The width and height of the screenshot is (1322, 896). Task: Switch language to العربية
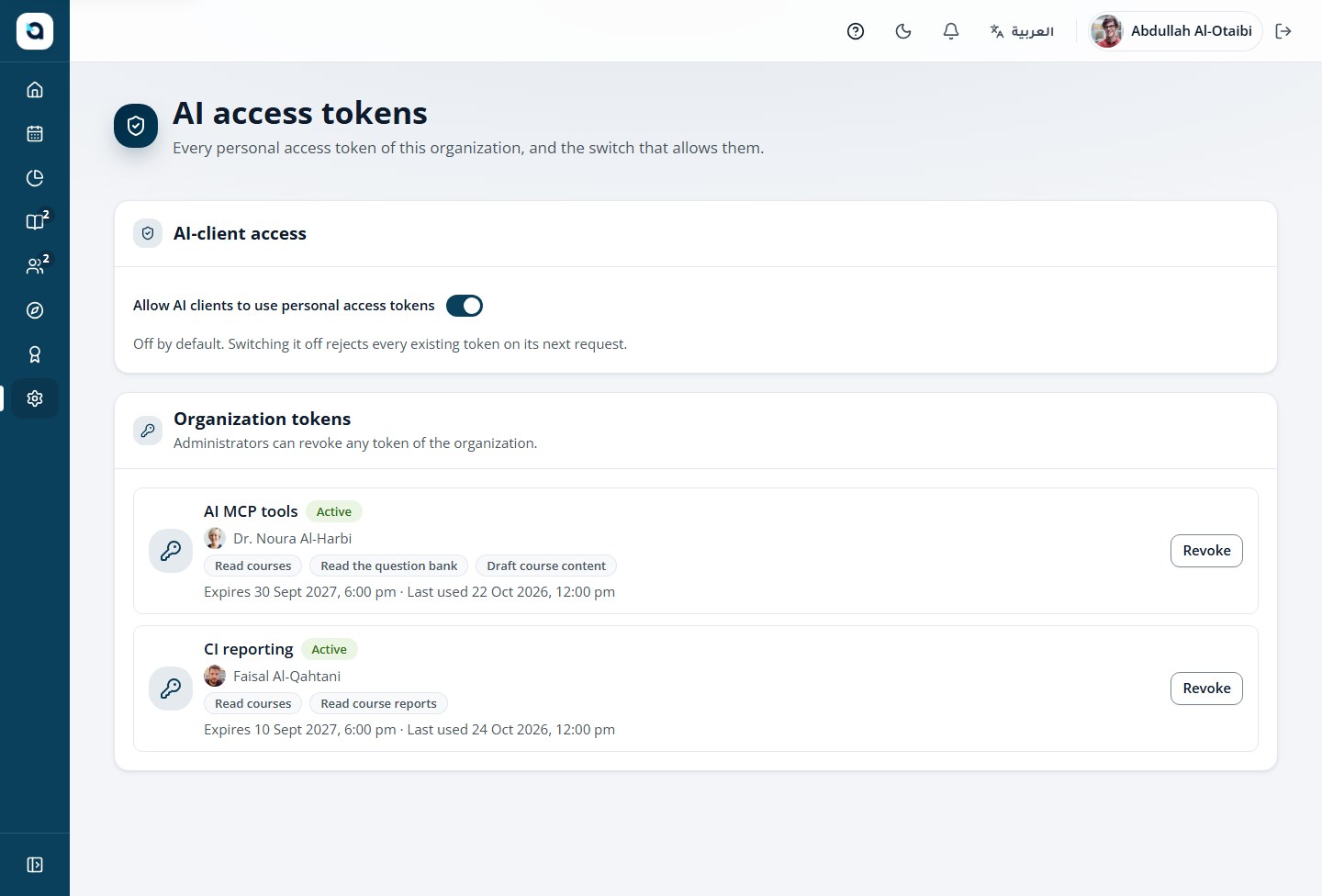coord(1022,31)
